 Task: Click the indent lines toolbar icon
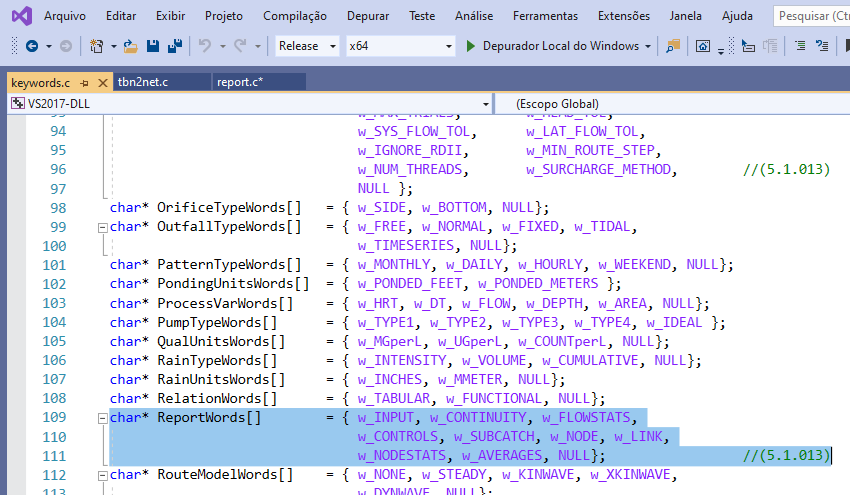coord(800,46)
